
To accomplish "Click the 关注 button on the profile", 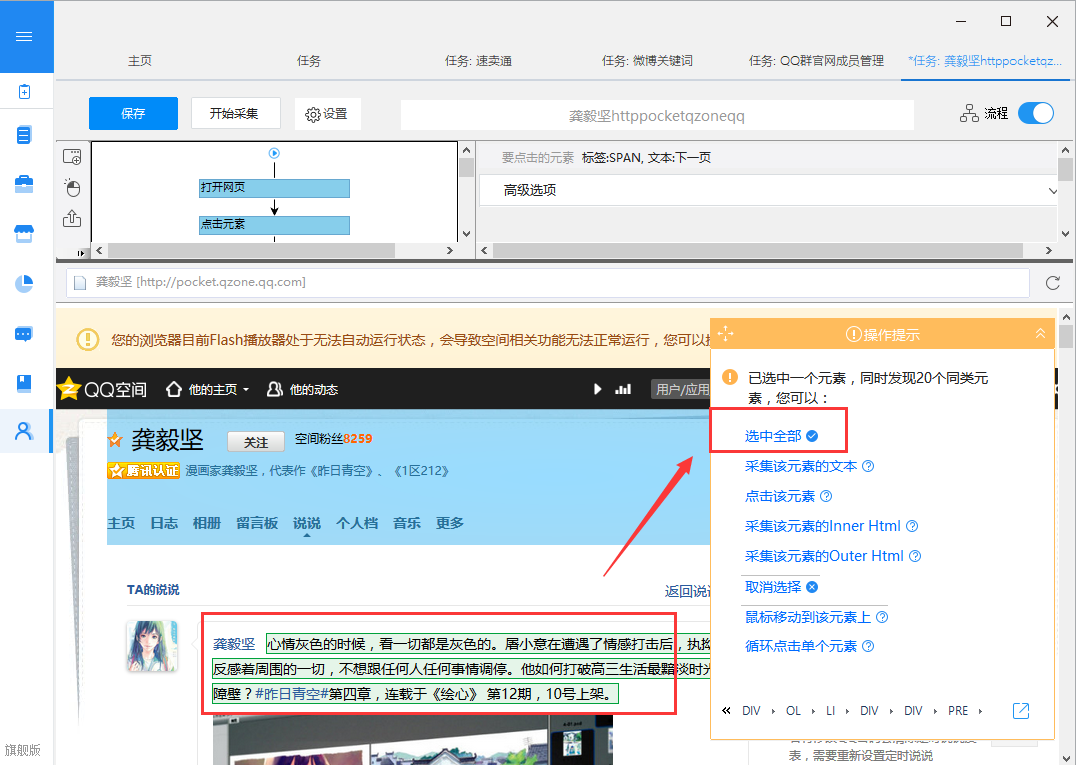I will [256, 443].
